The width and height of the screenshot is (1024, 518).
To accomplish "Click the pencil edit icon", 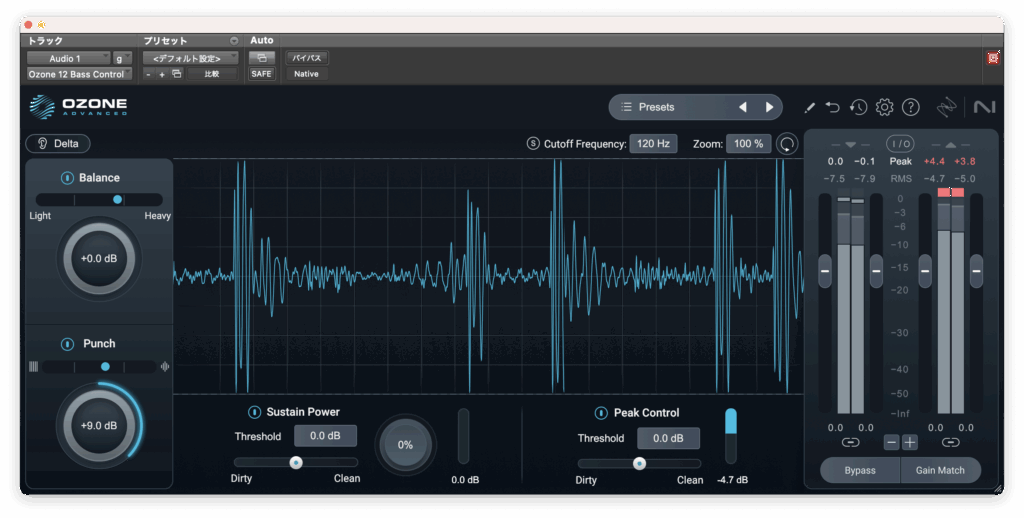I will [x=809, y=107].
